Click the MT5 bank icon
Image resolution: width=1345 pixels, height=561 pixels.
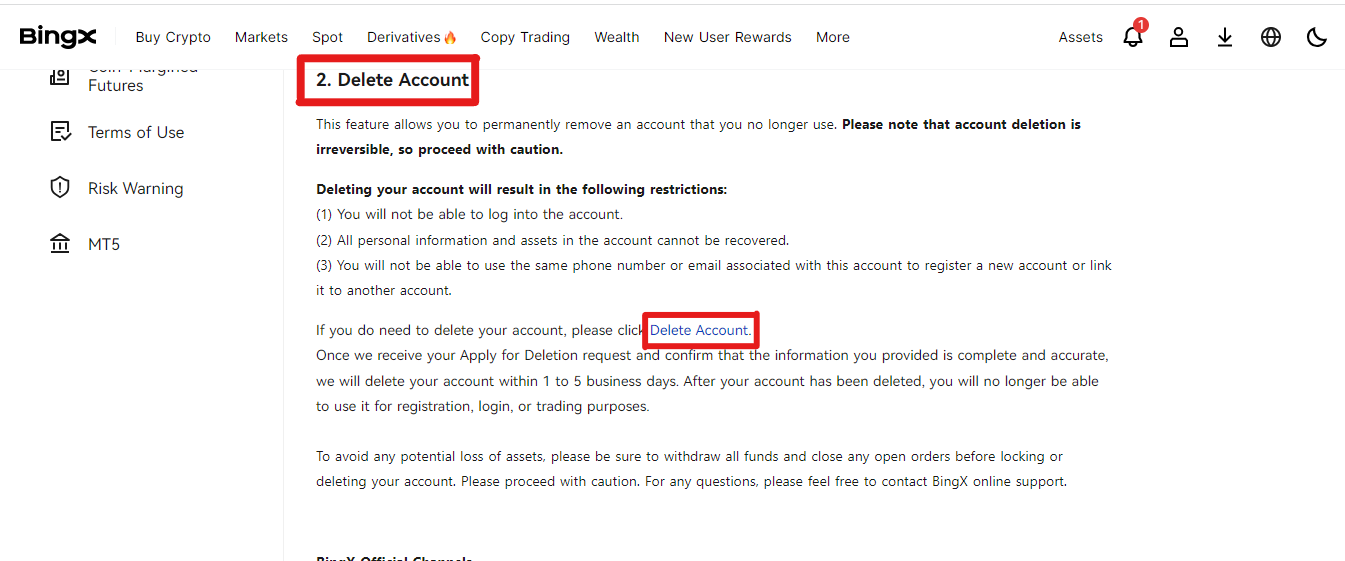(60, 244)
